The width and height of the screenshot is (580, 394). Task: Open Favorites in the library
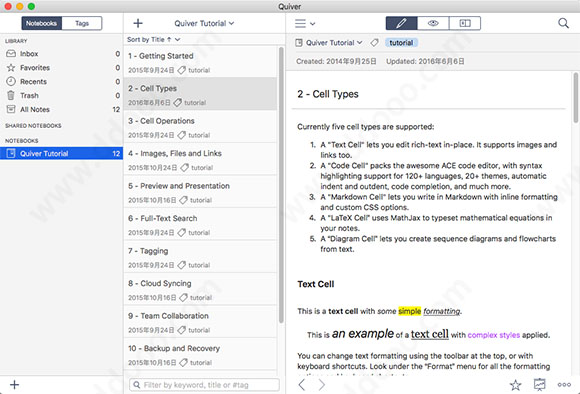tap(61, 68)
